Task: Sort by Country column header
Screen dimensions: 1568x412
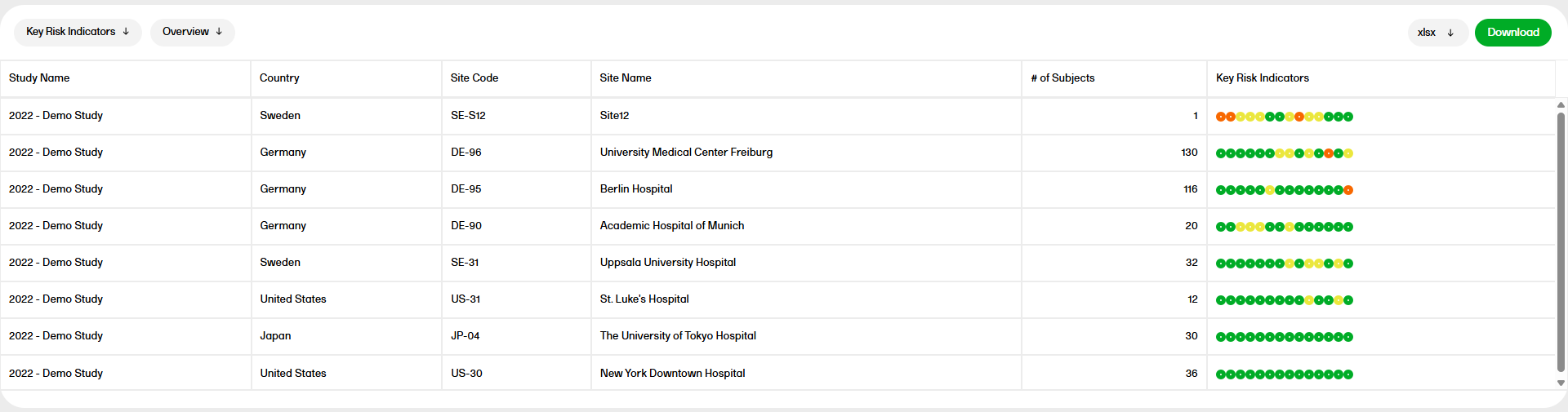Action: 279,78
